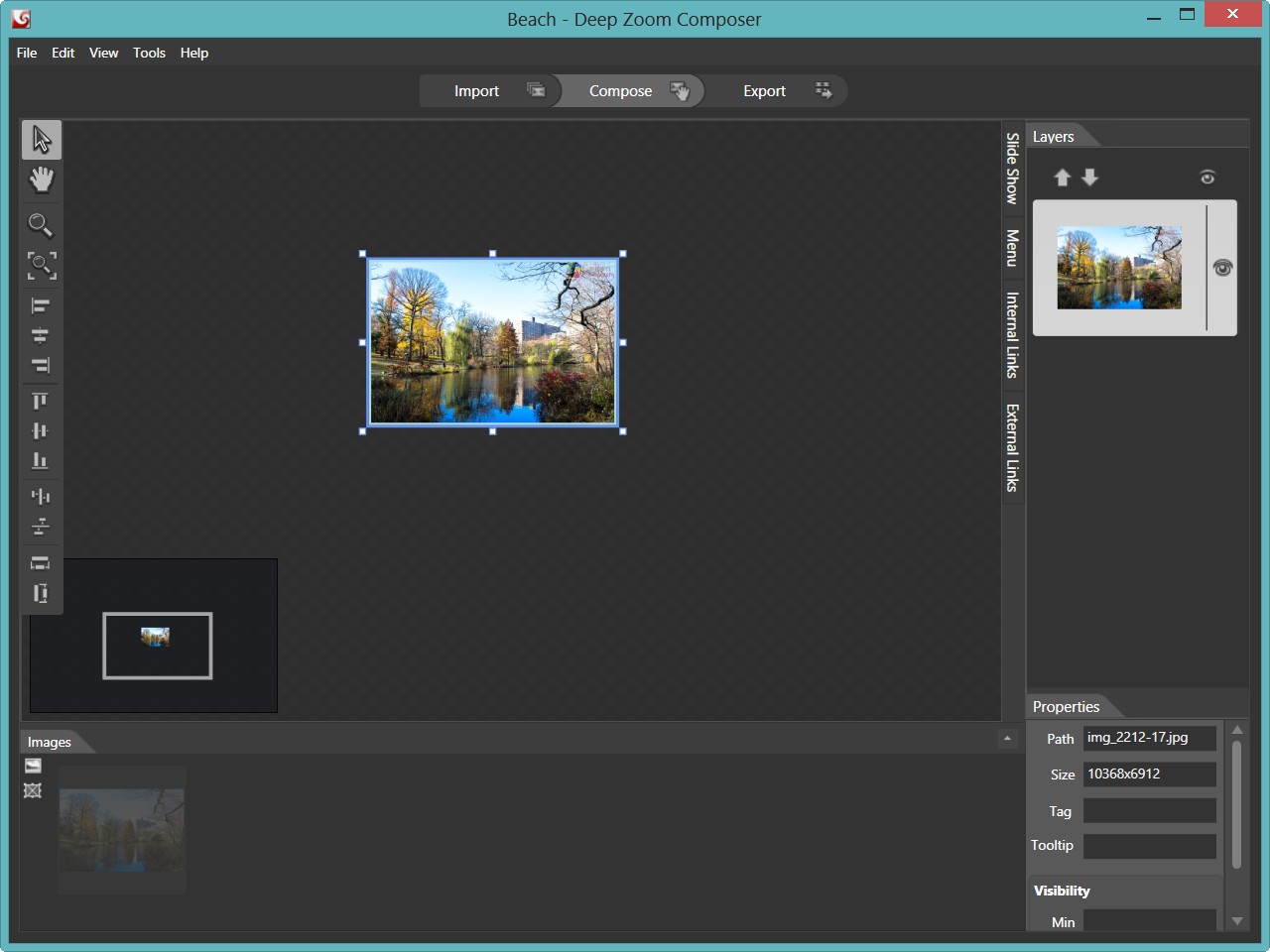Open the Tools menu

tap(149, 53)
